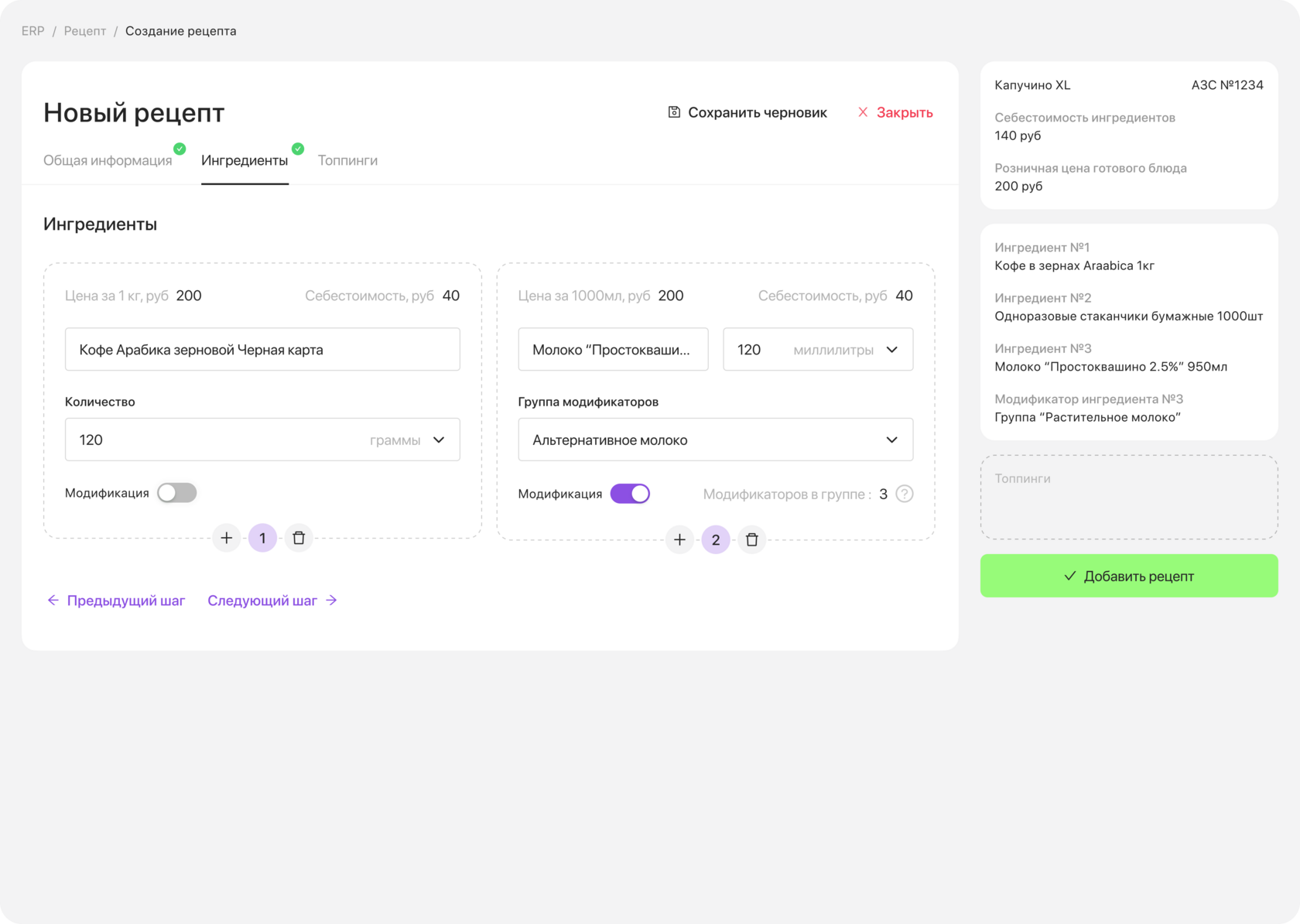
Task: Click the right arrow next to Следующий шаг
Action: pyautogui.click(x=331, y=601)
